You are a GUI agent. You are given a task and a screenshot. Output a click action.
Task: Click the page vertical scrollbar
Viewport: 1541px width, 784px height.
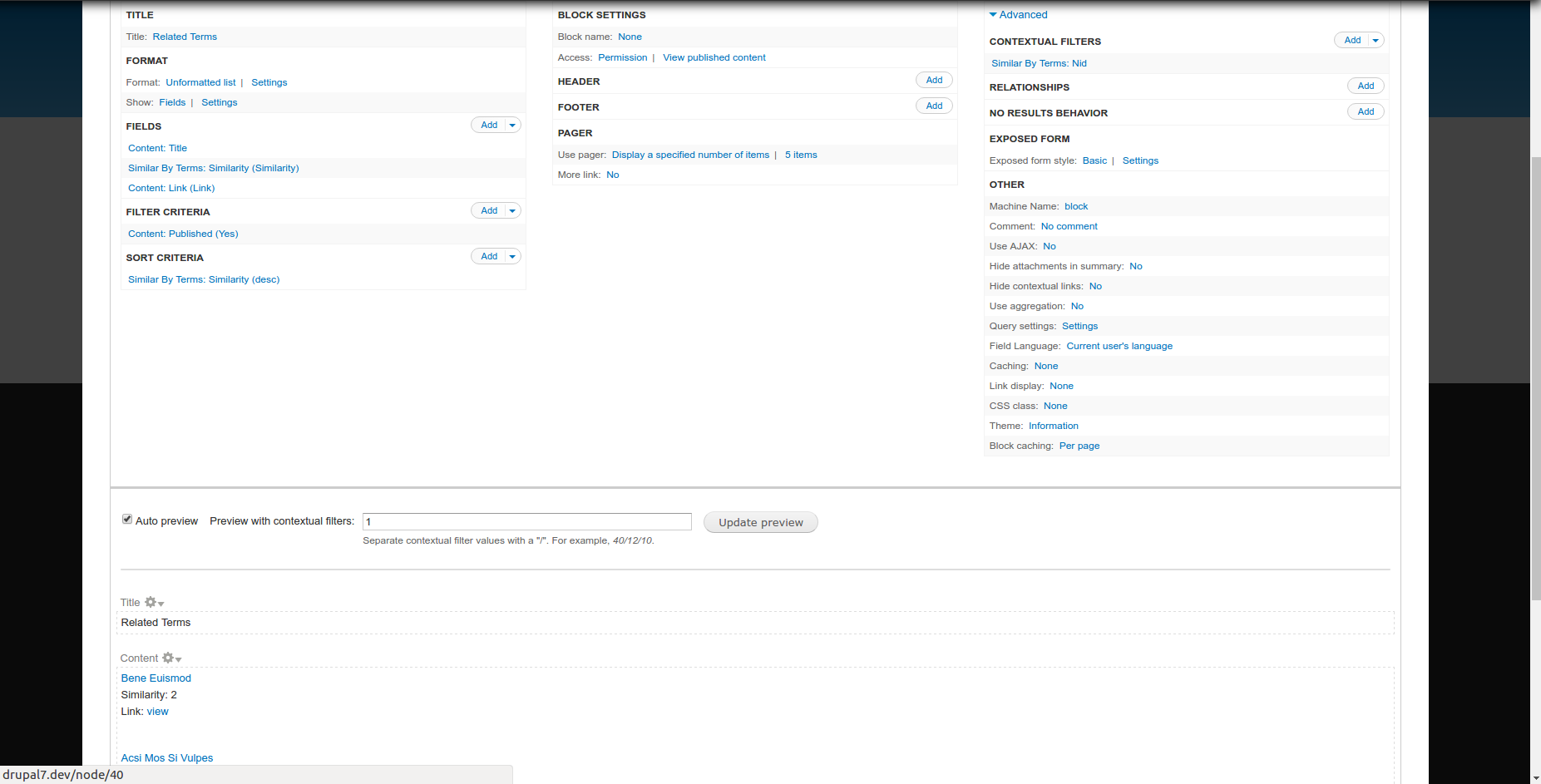[1535, 378]
